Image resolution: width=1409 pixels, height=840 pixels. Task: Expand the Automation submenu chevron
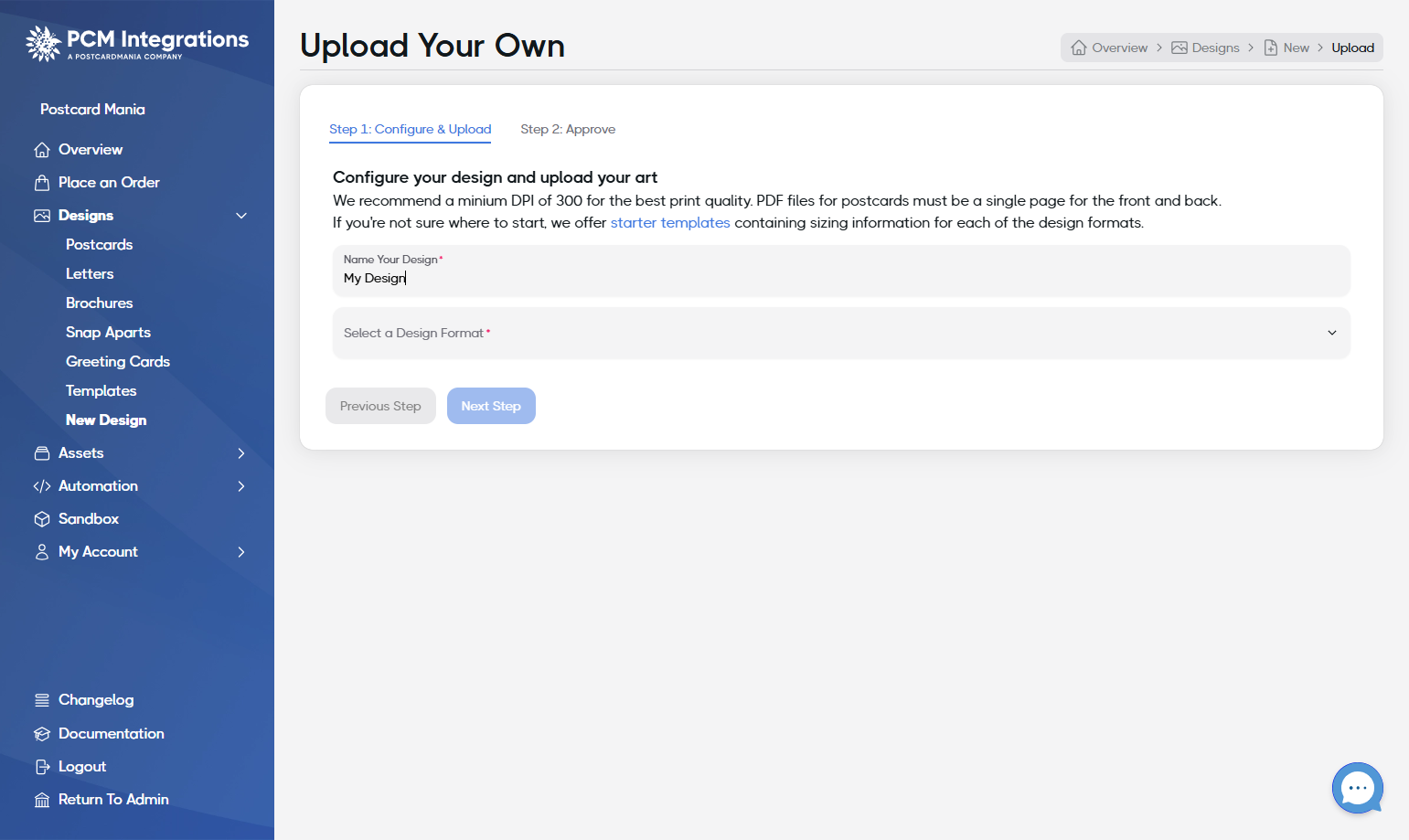coord(241,486)
